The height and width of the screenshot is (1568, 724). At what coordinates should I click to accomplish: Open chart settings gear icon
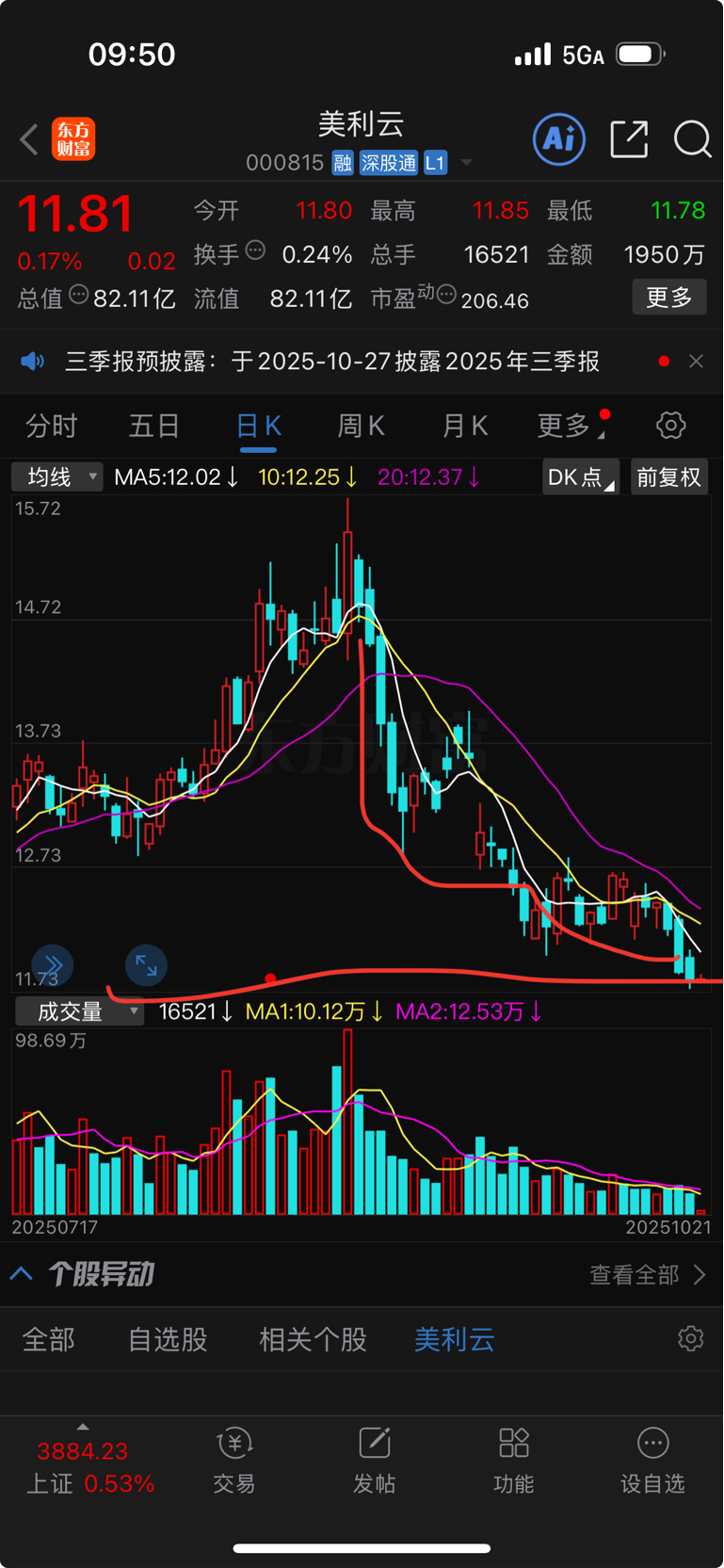671,426
